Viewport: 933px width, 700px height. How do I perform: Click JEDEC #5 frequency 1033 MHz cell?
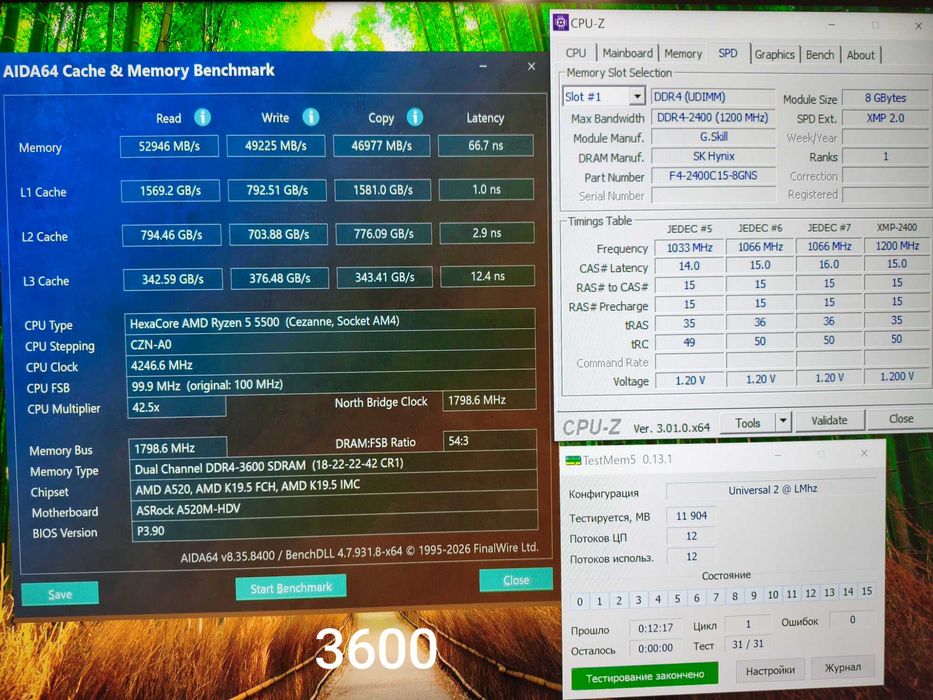tap(689, 247)
